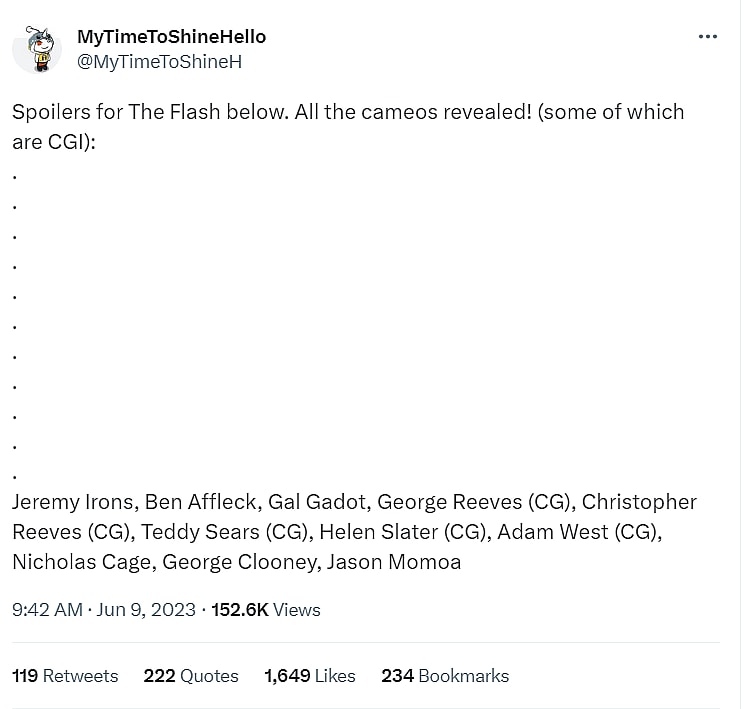Click the name Jeremy Irons in tweet
Screen dimensions: 748x709
pos(74,502)
